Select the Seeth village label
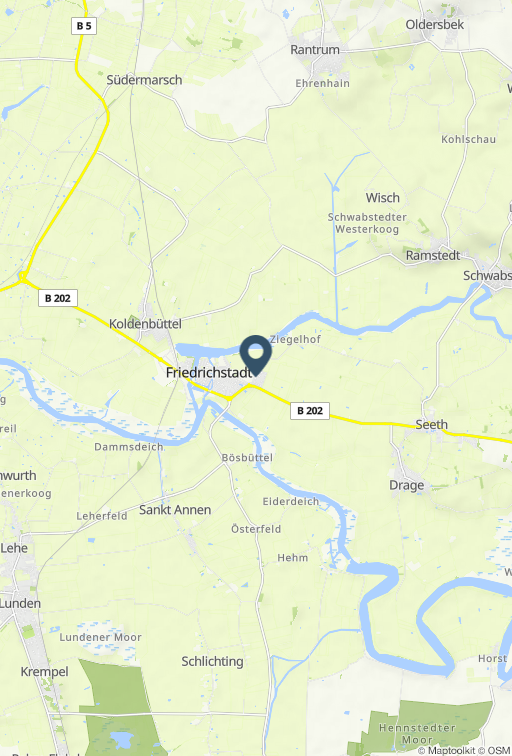512x756 pixels. [431, 425]
